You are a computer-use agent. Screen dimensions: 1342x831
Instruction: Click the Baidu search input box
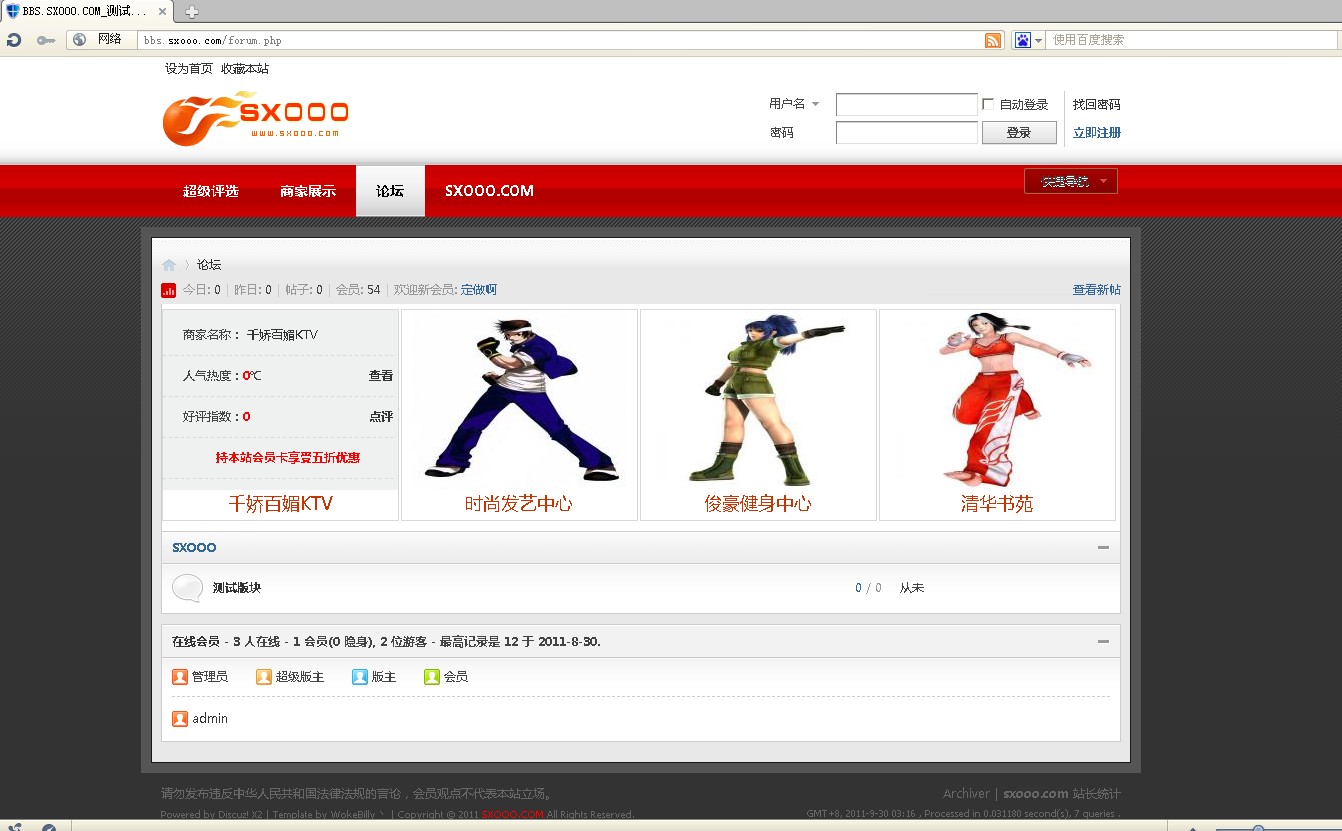pyautogui.click(x=1192, y=40)
